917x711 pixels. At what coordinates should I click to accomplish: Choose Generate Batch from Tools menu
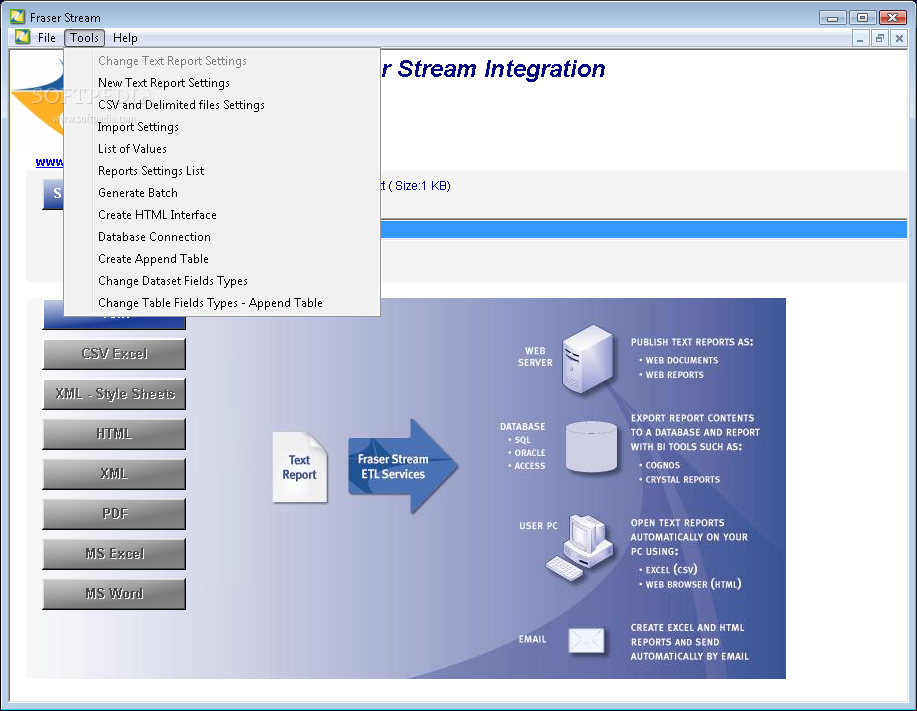point(138,193)
